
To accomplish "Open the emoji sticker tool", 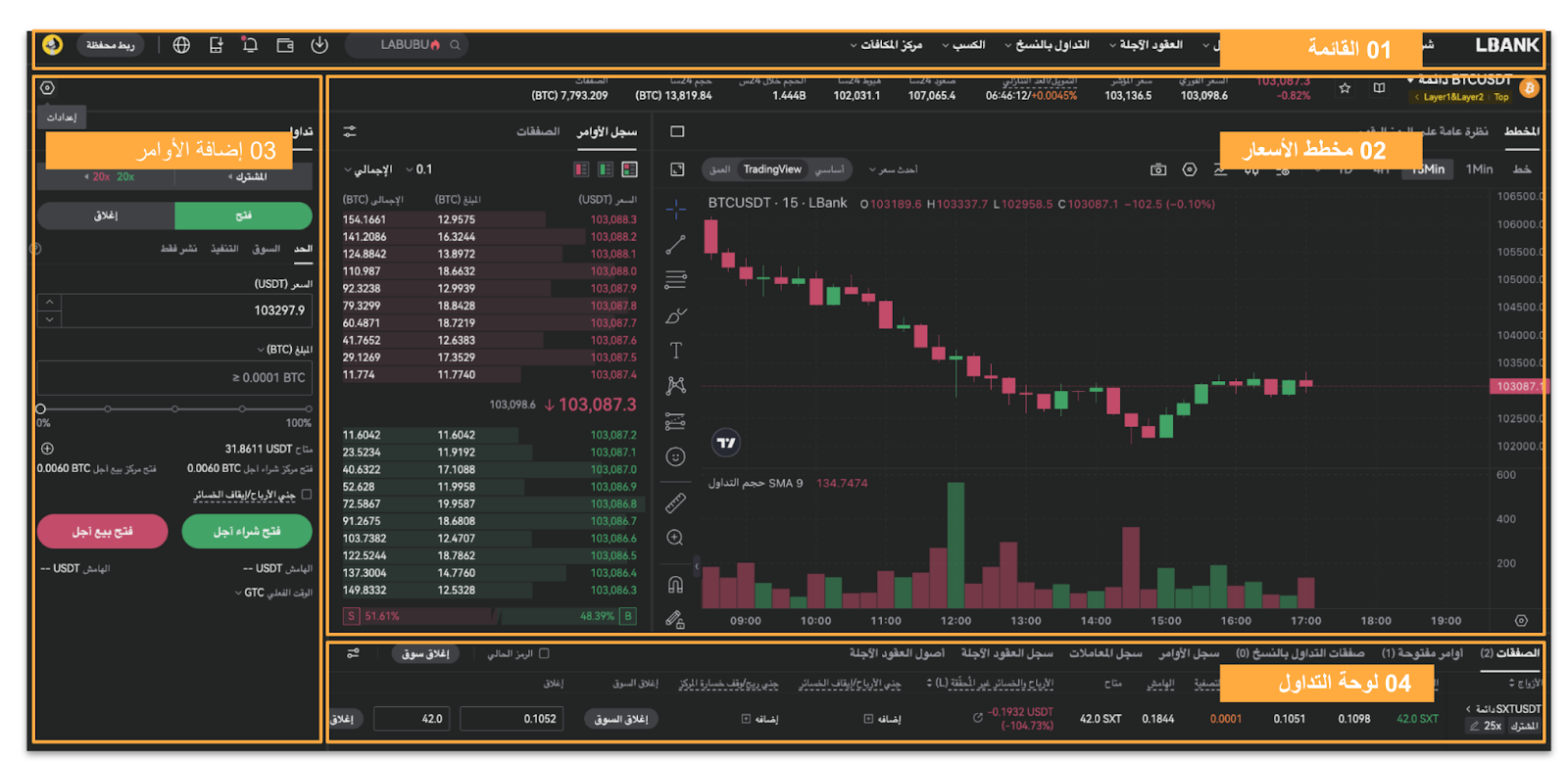I will pyautogui.click(x=676, y=457).
